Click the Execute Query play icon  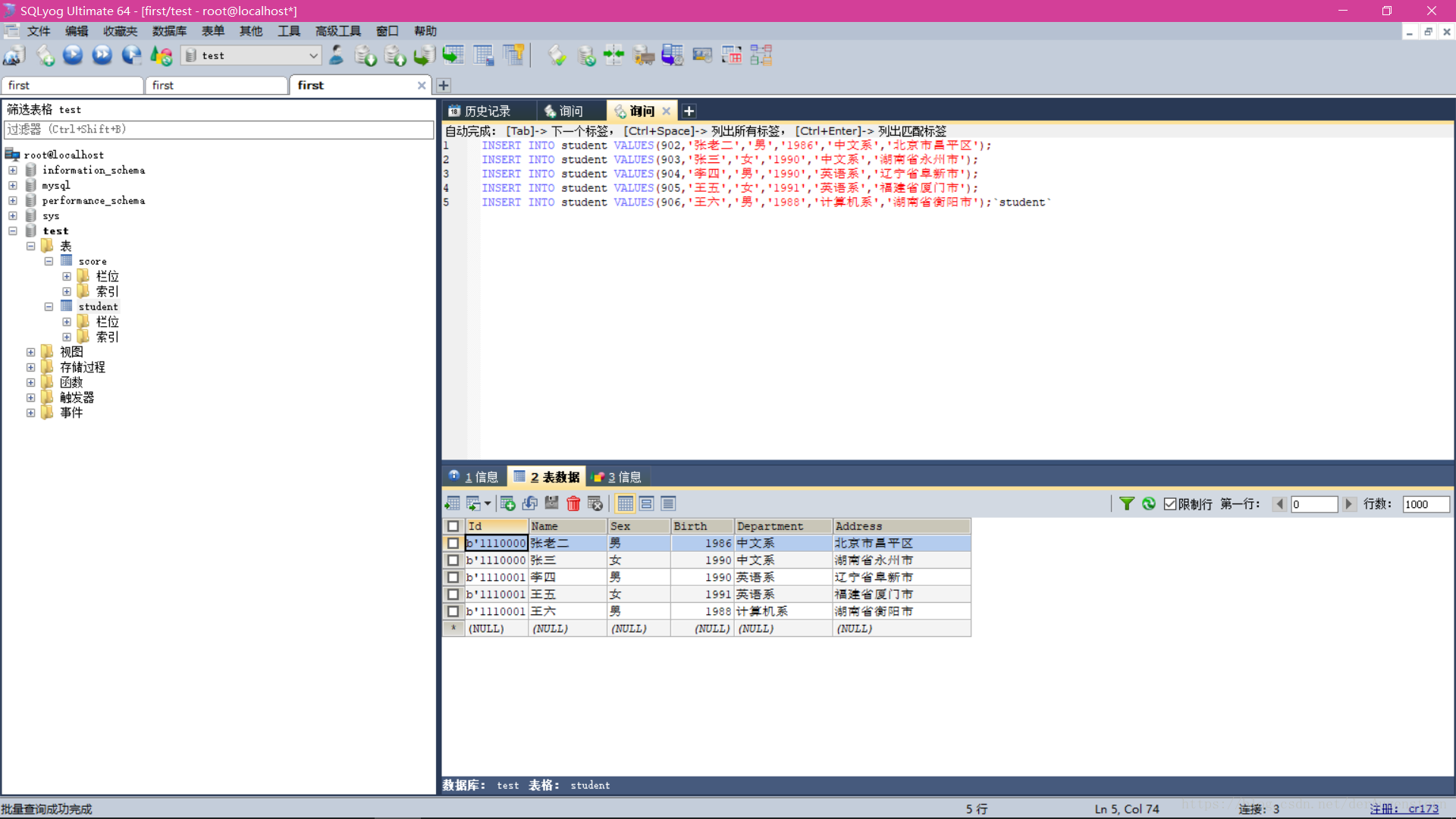(73, 55)
